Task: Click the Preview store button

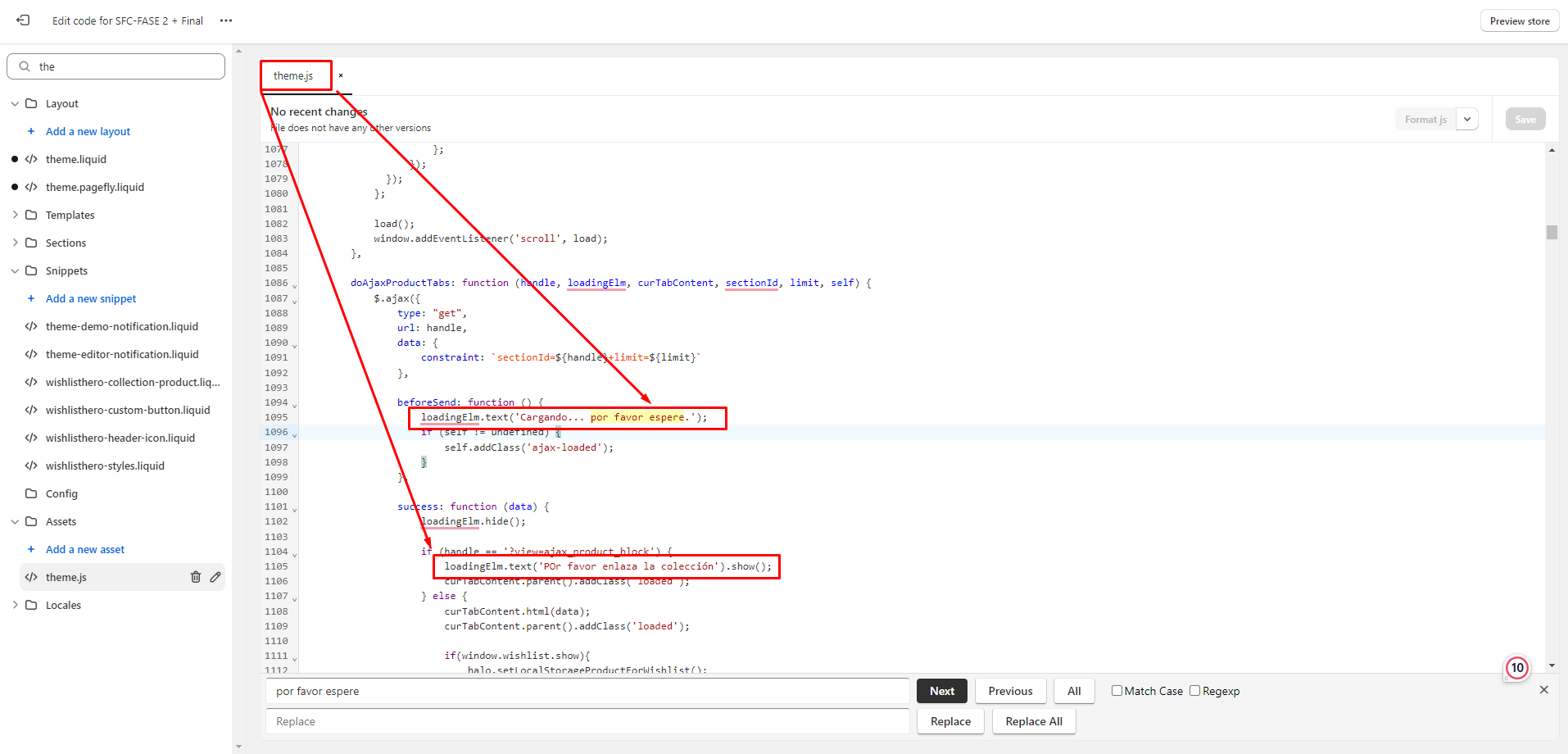Action: (1520, 20)
